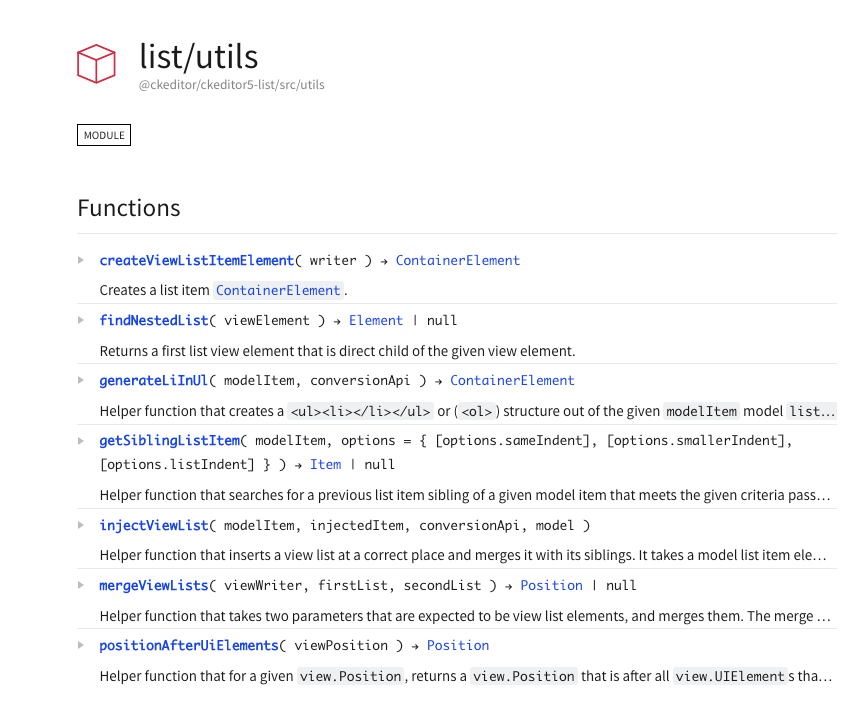This screenshot has width=861, height=708.
Task: Open the mergeViewLists function documentation
Action: click(x=153, y=584)
